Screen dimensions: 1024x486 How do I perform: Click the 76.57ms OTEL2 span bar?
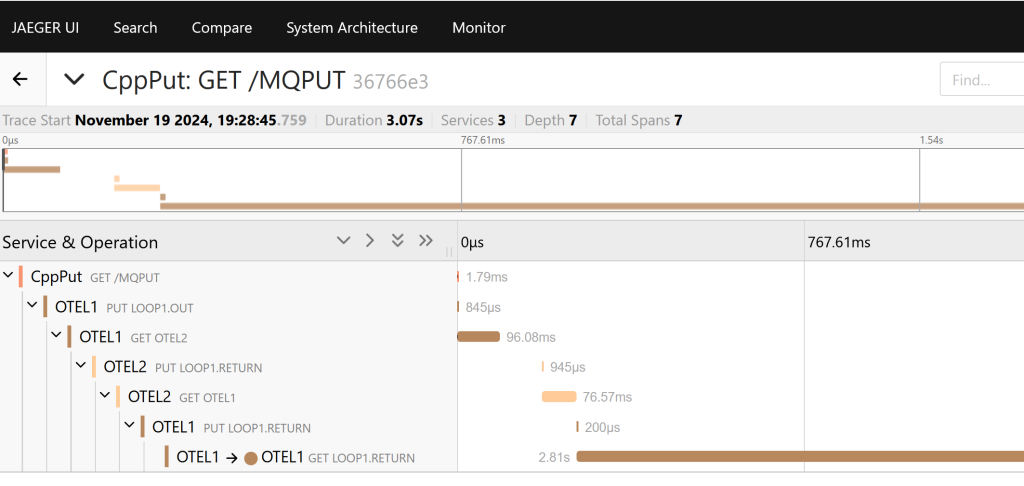tap(559, 397)
